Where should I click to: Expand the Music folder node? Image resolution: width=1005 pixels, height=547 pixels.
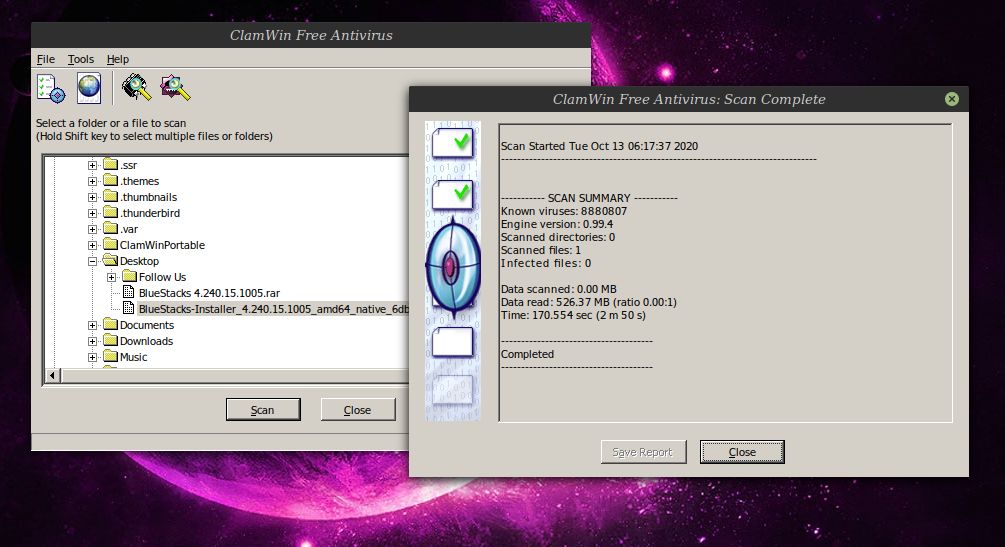(x=92, y=357)
